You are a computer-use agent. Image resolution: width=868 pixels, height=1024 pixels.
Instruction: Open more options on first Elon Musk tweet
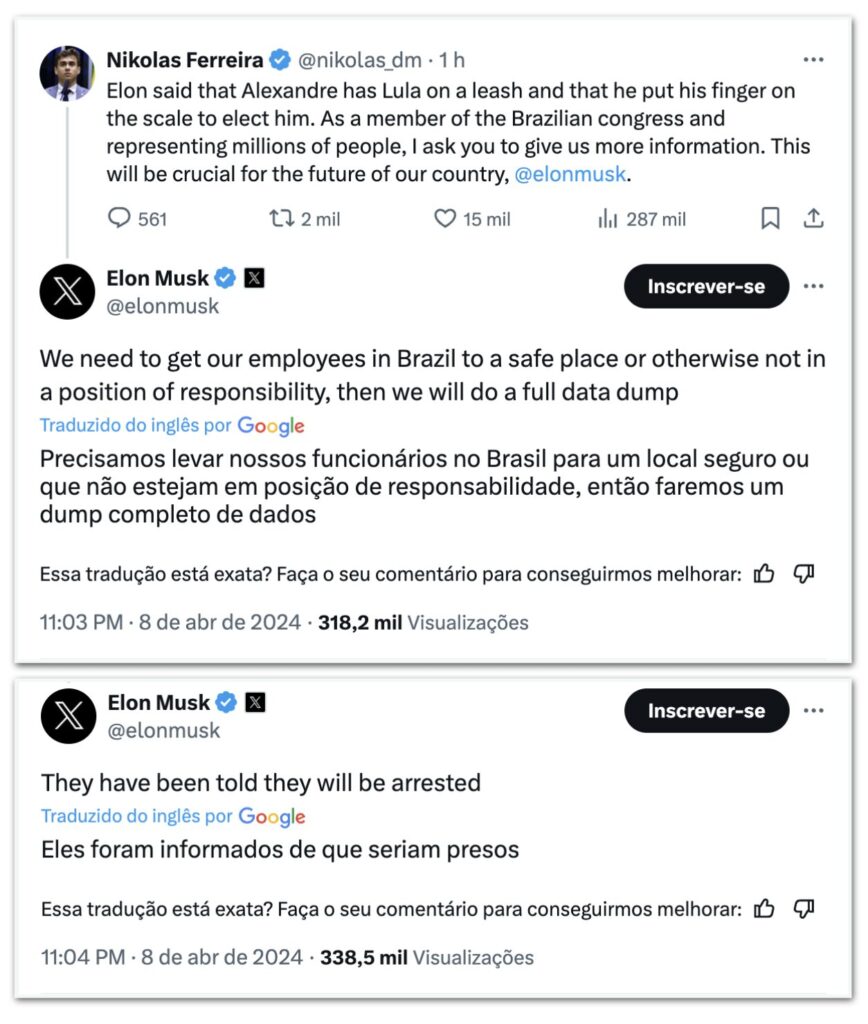(x=813, y=286)
